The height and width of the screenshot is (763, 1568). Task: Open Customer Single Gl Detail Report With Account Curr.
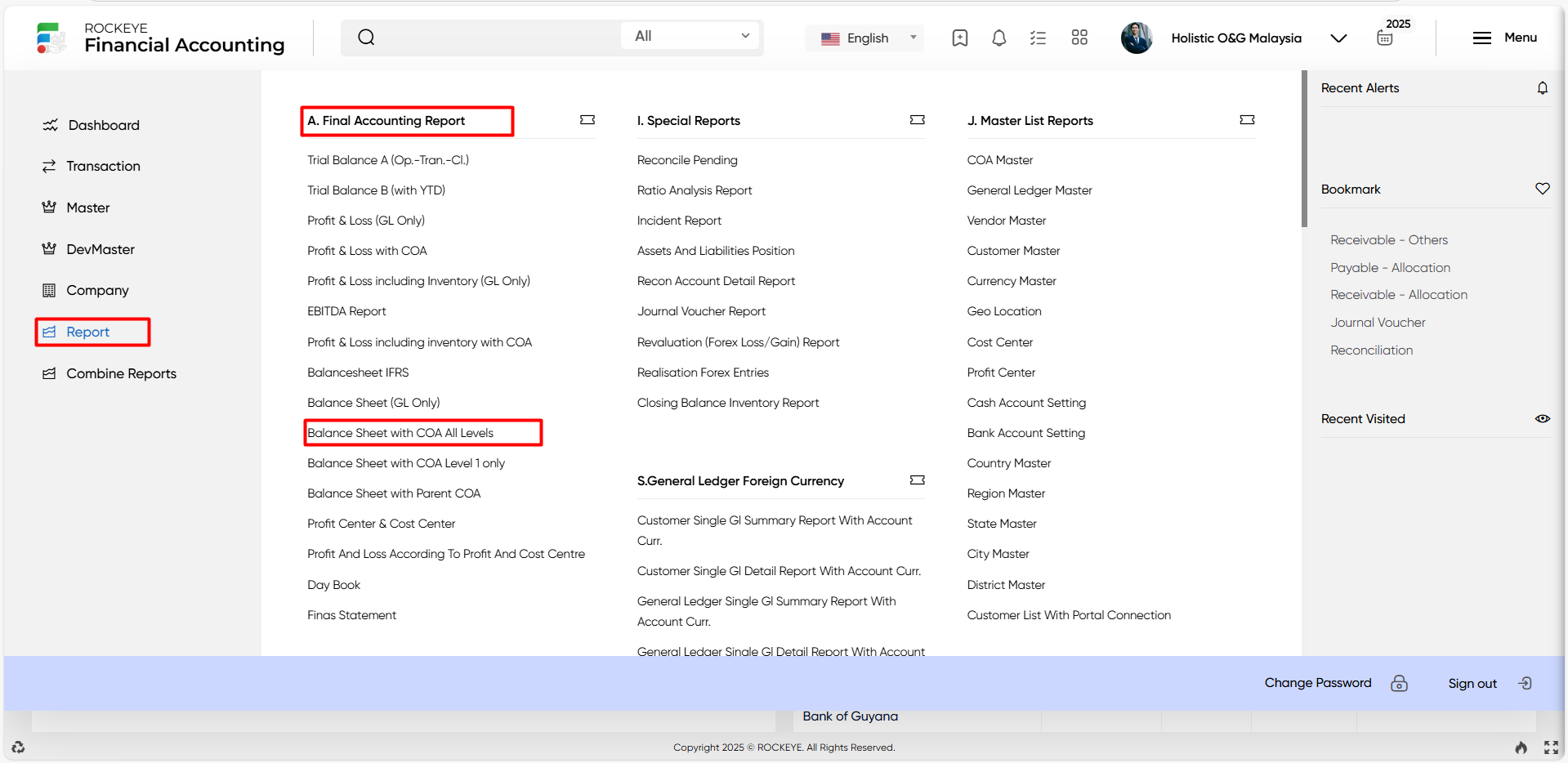click(779, 571)
